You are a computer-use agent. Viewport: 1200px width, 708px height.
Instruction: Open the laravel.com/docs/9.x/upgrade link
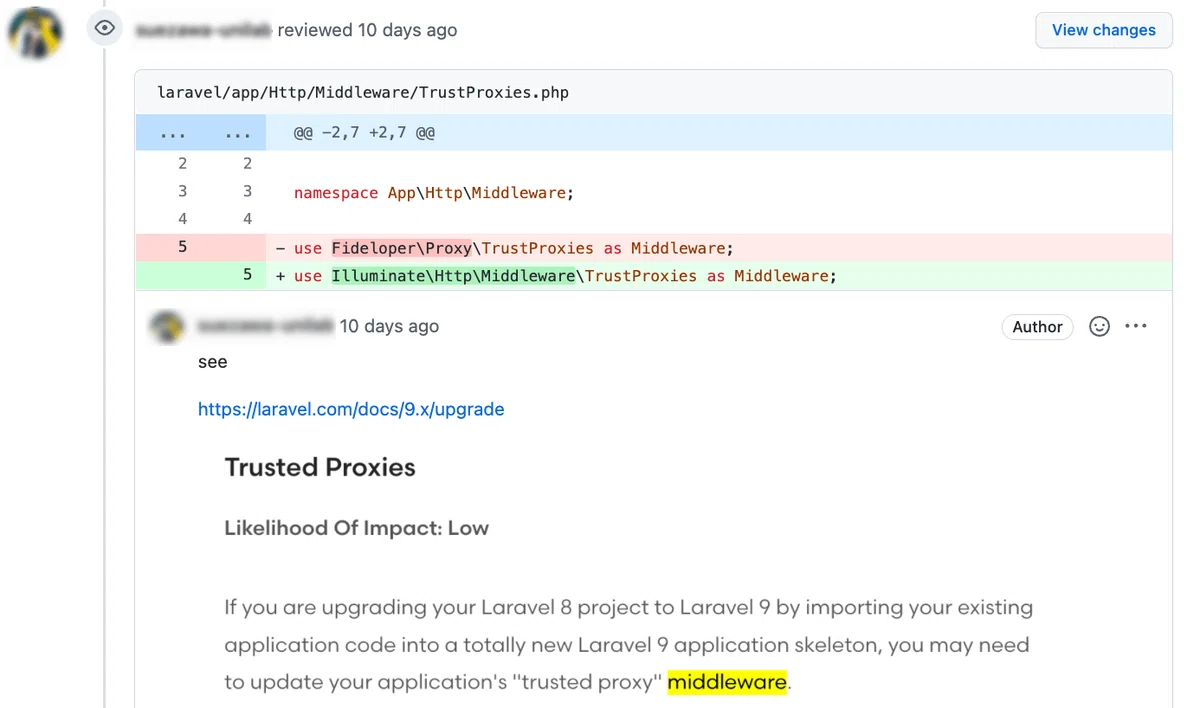[351, 409]
